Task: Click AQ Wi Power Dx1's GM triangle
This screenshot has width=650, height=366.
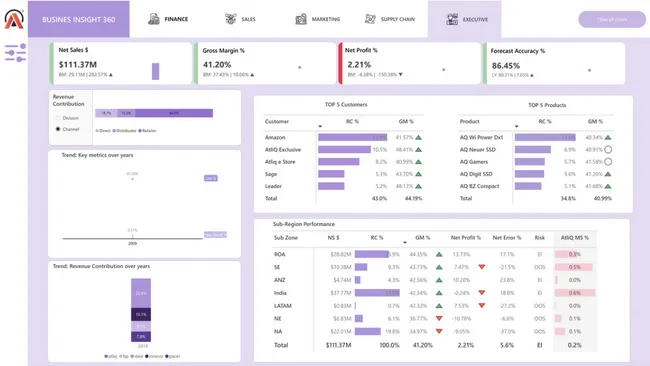Action: click(x=608, y=138)
